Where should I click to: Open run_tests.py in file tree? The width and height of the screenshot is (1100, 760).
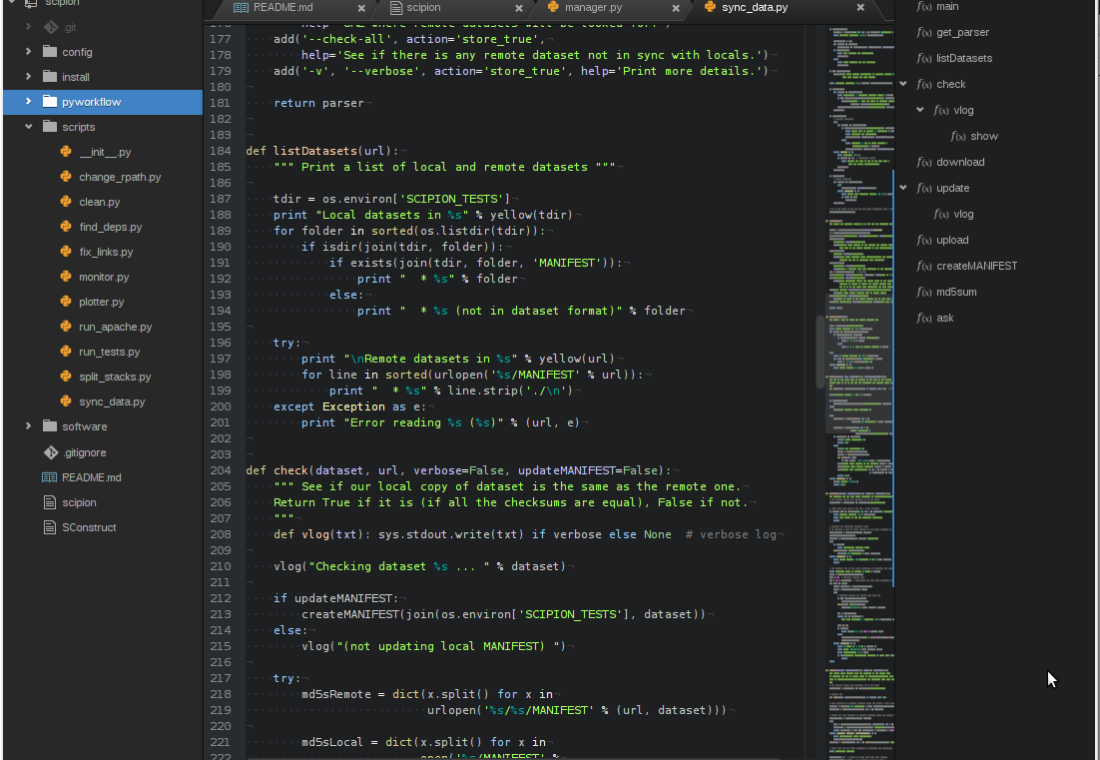point(109,352)
